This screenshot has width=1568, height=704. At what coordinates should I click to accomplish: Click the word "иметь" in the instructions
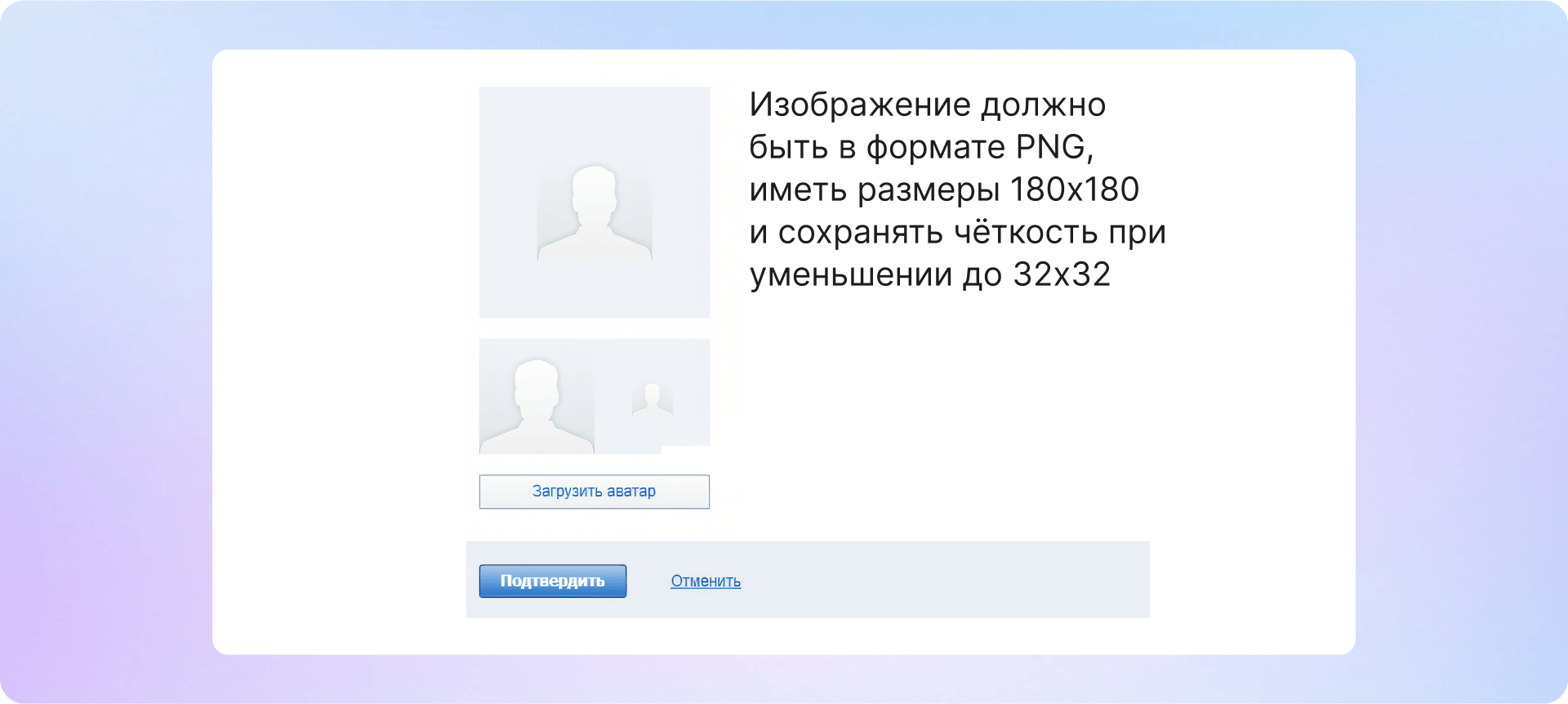point(798,190)
